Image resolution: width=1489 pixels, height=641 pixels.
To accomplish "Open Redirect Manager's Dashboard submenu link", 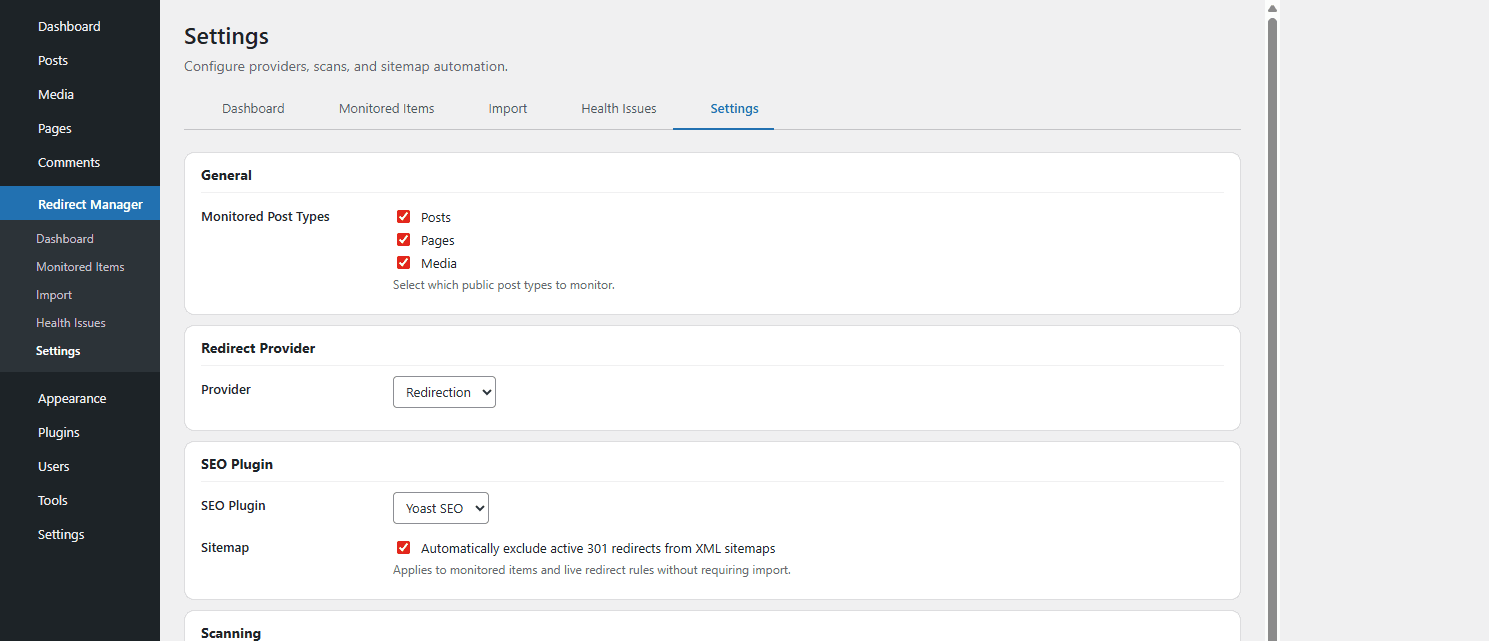I will (65, 239).
